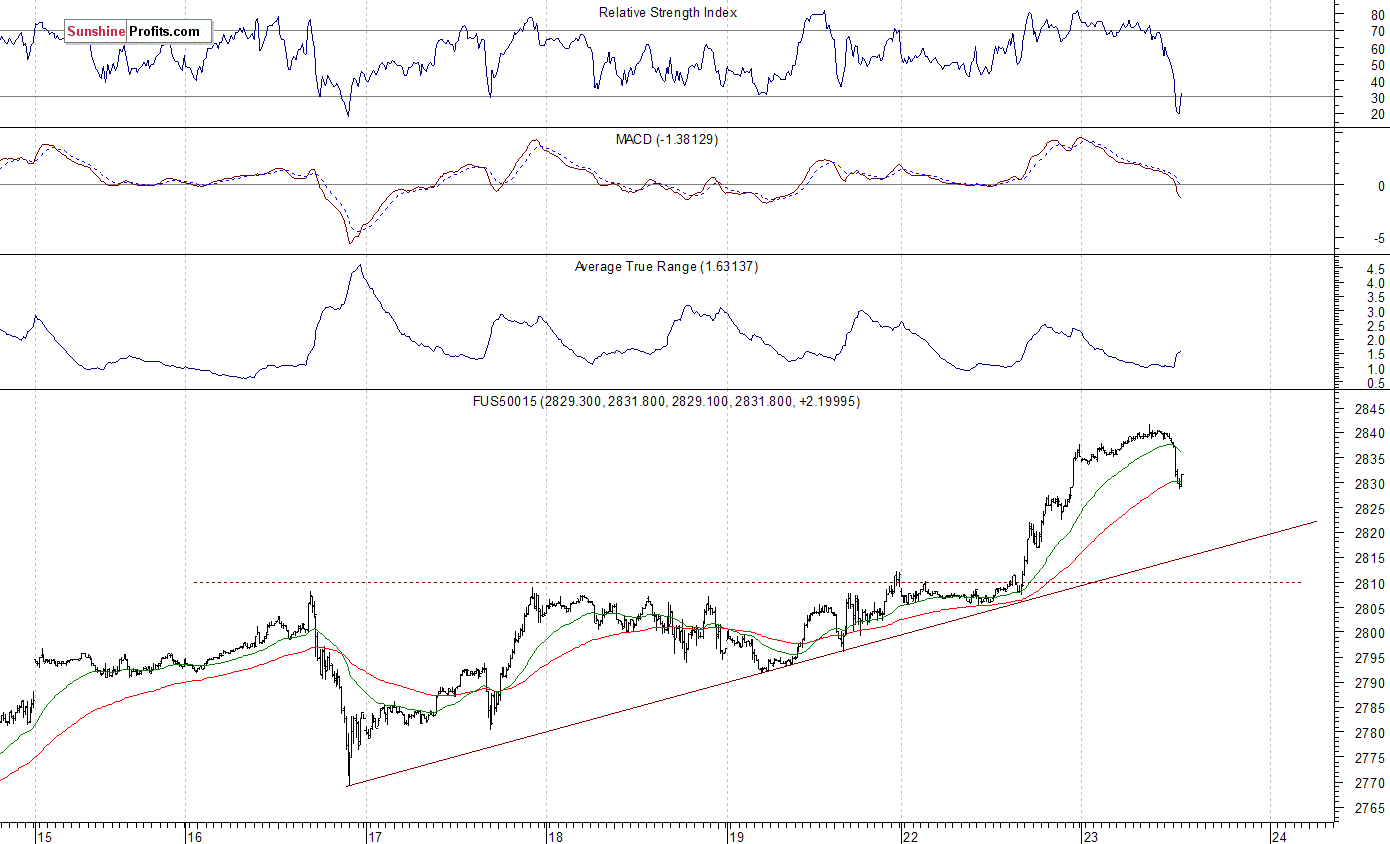Click the Relative Strength Index title
This screenshot has height=844, width=1390.
point(668,13)
